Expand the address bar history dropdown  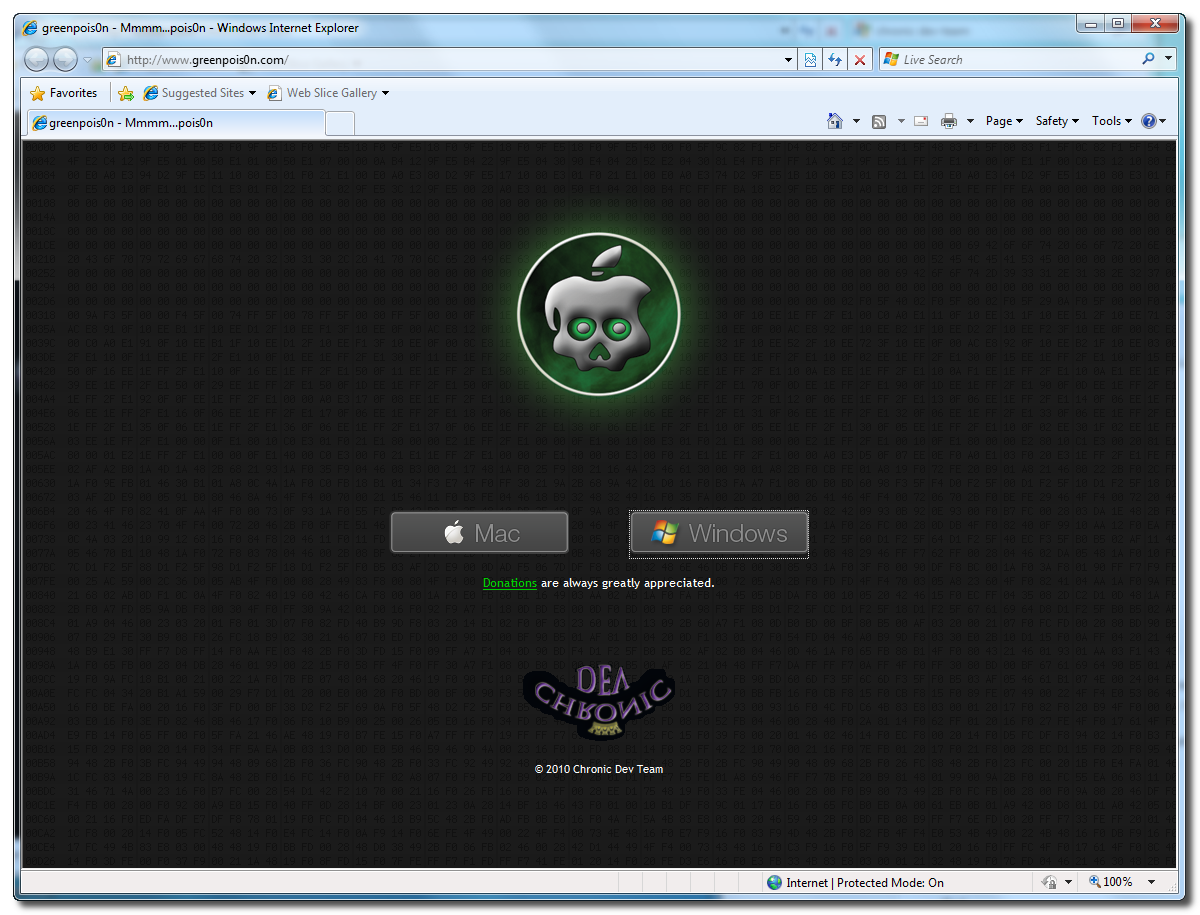788,60
